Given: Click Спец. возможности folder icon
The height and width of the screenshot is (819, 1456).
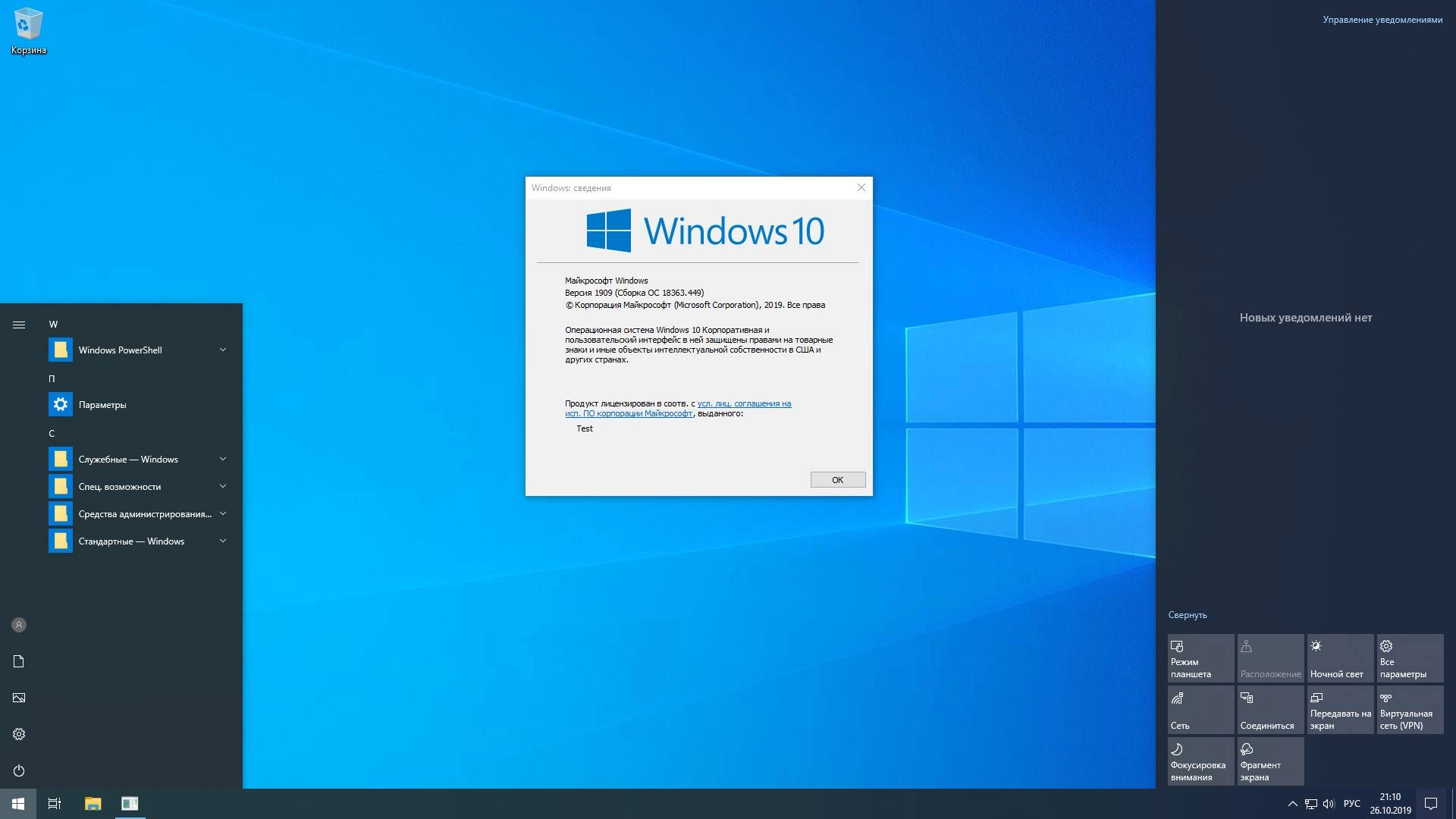Looking at the screenshot, I should click(61, 486).
